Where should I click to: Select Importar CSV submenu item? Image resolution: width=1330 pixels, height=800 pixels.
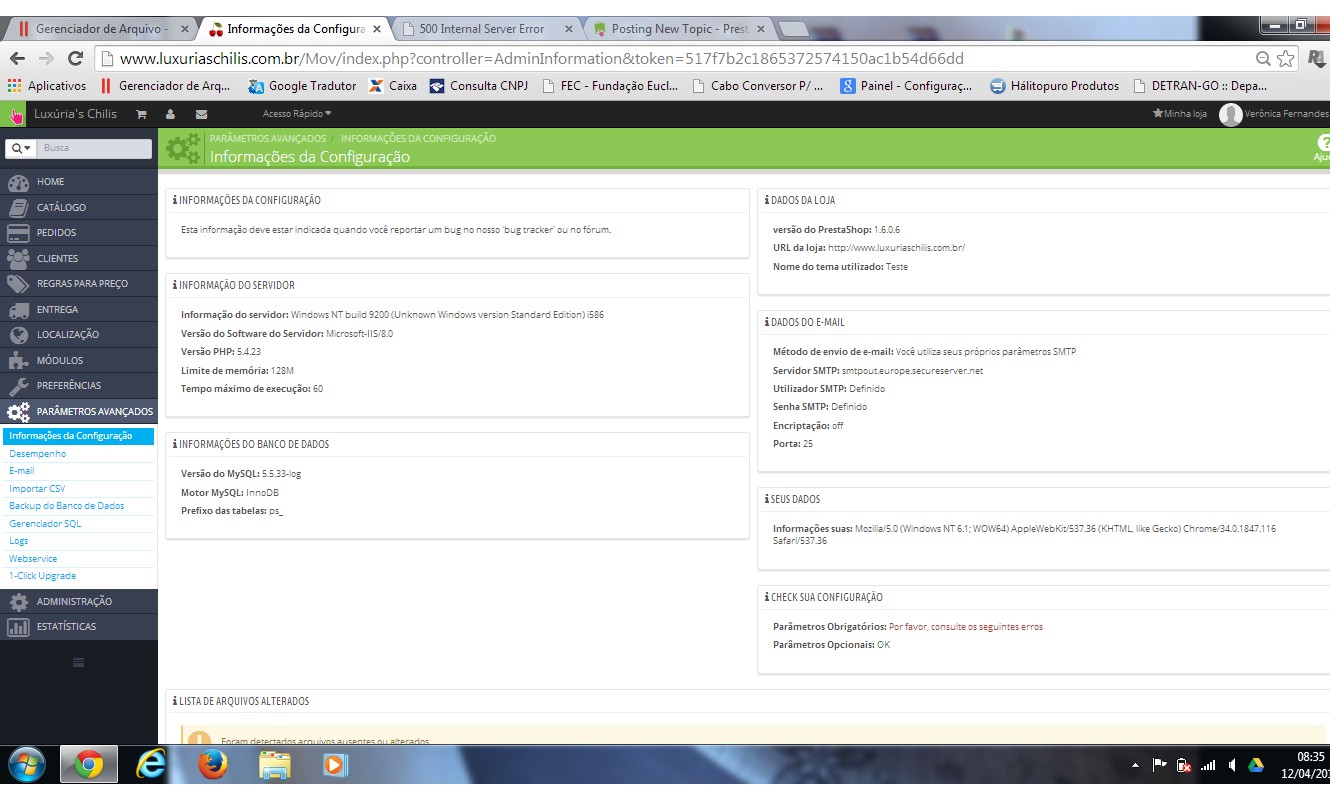pyautogui.click(x=37, y=489)
